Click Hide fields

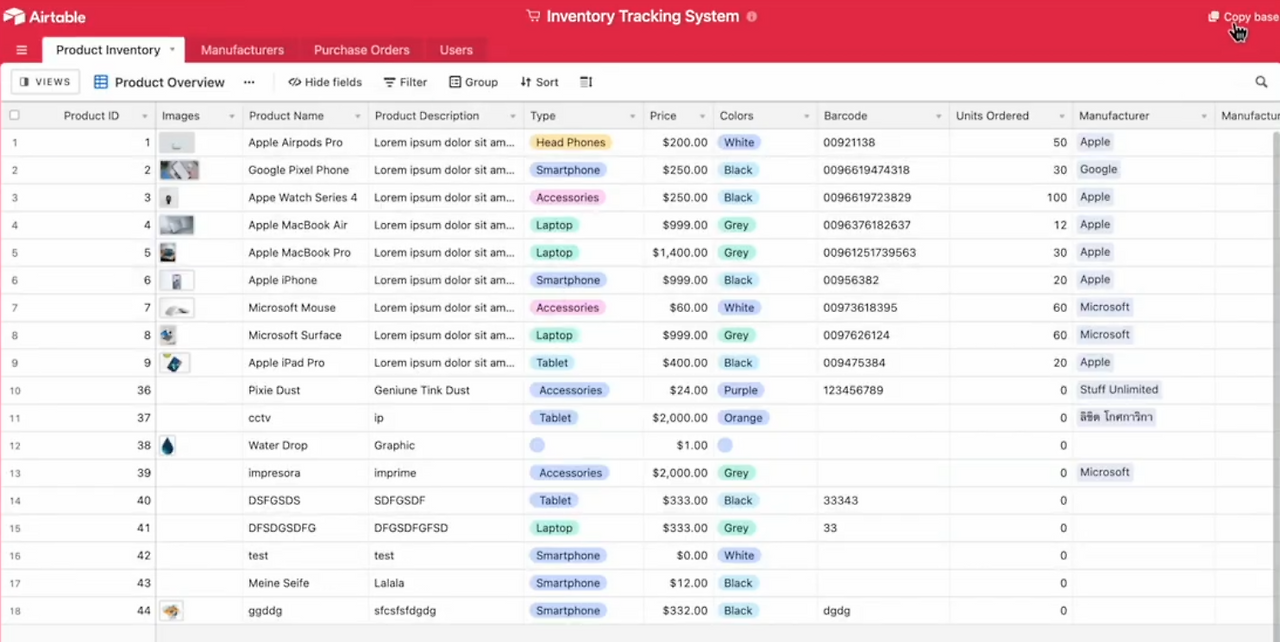(x=325, y=82)
